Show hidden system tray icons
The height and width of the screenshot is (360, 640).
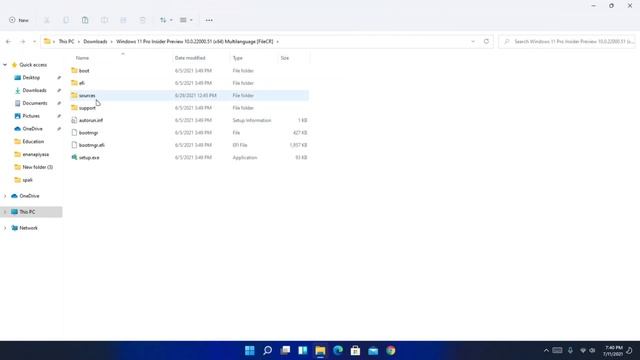coord(546,350)
